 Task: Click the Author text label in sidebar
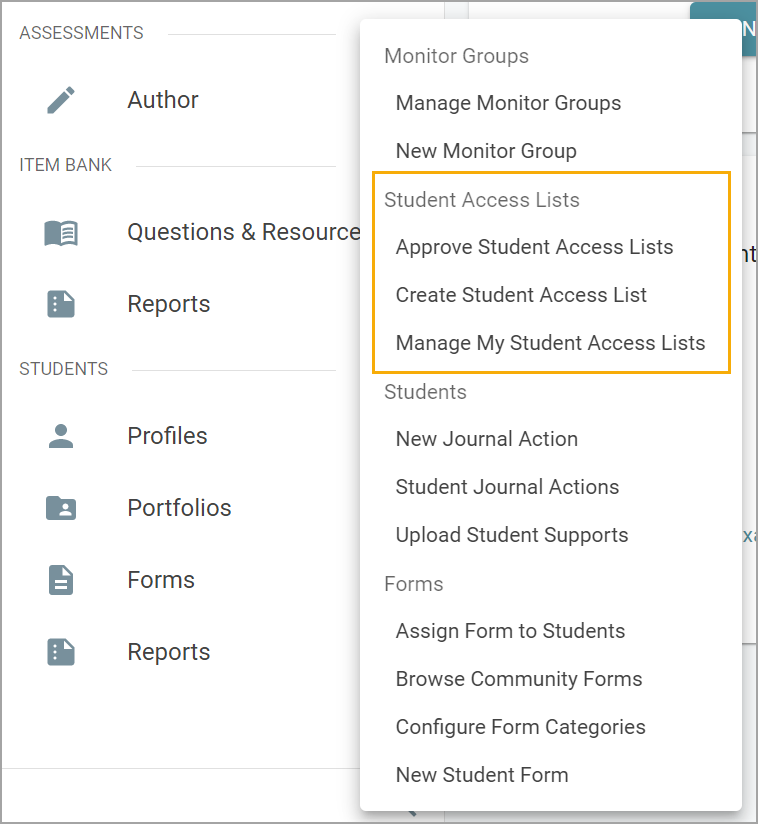(163, 100)
